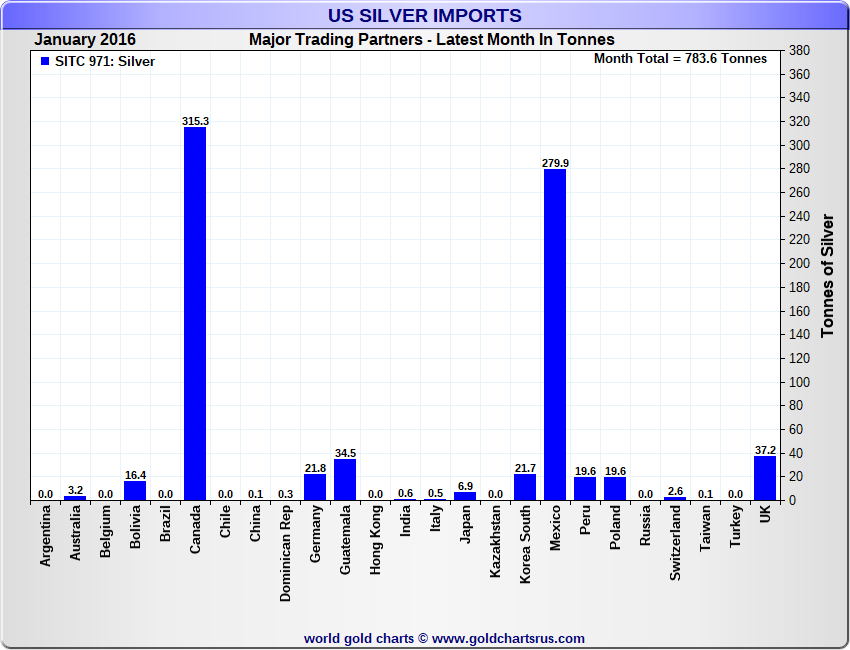This screenshot has height=650, width=850.
Task: Click the 'Italy' axis label
Action: 435,518
